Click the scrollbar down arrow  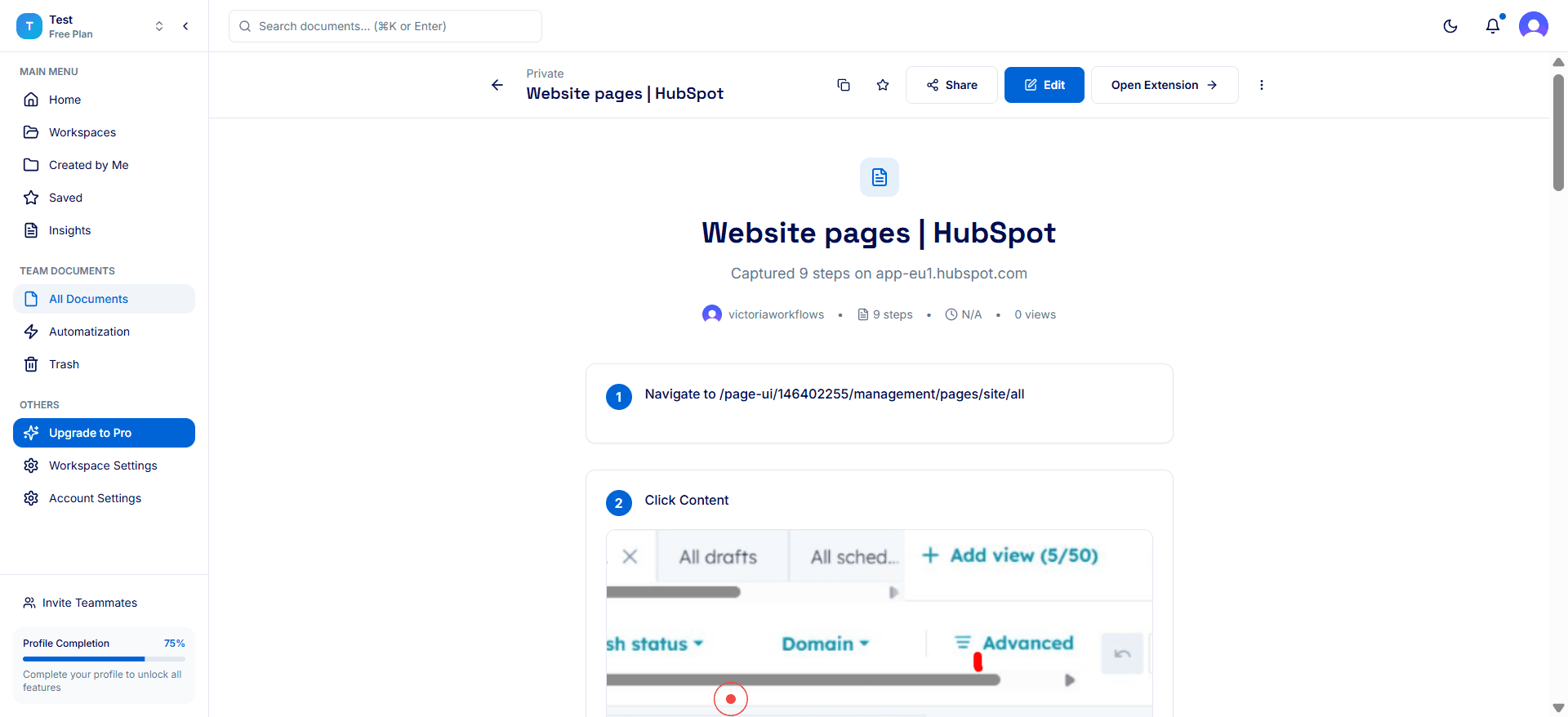(1558, 708)
